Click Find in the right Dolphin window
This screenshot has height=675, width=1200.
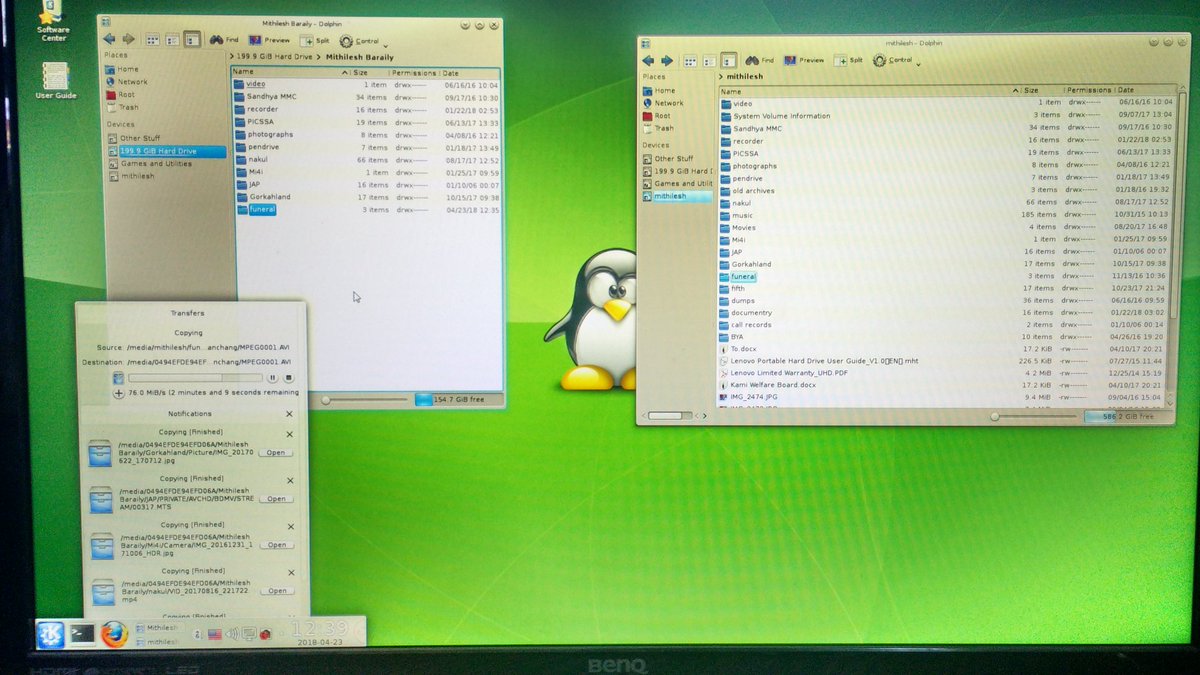(x=760, y=60)
